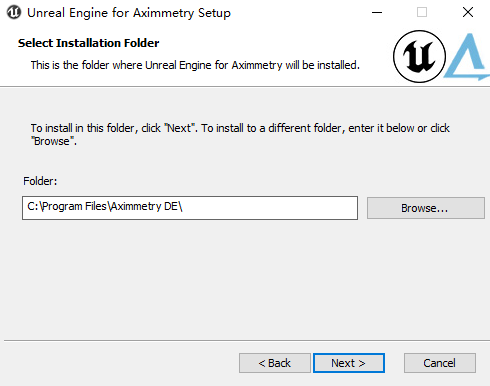Click the empty gray area below folder field
Screen dimensions: 490x386
point(245,280)
